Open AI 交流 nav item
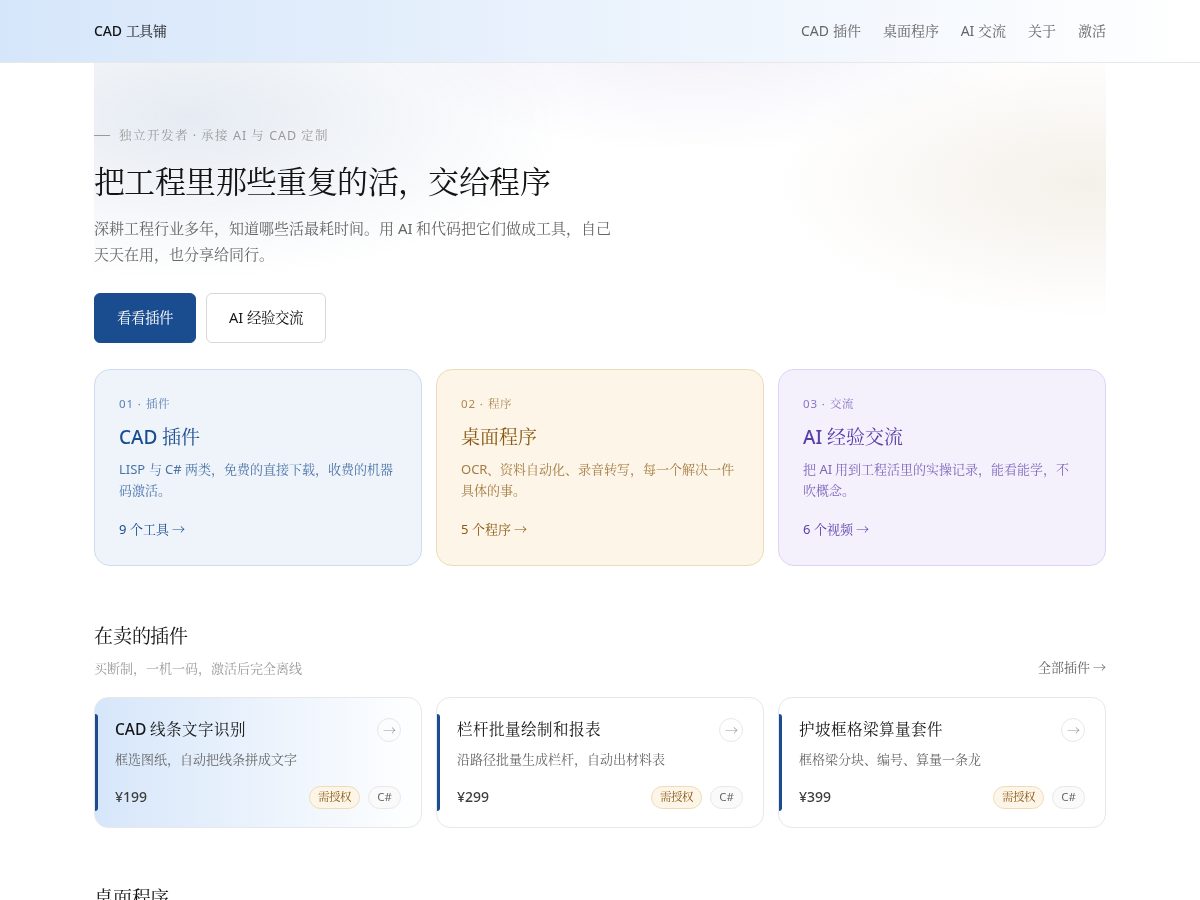Screen dimensions: 1200x900 click(983, 31)
